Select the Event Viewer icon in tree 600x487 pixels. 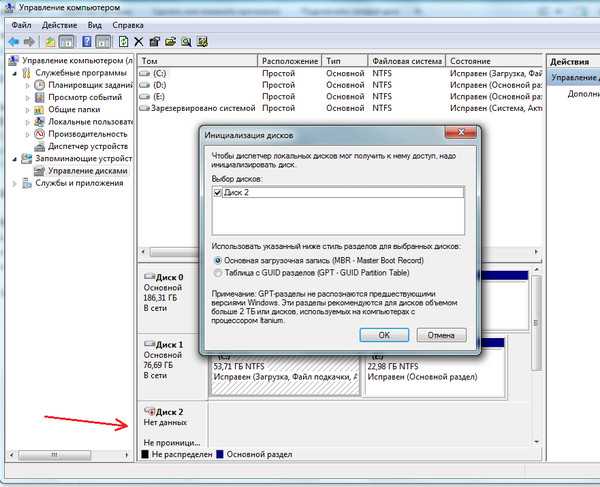point(39,97)
